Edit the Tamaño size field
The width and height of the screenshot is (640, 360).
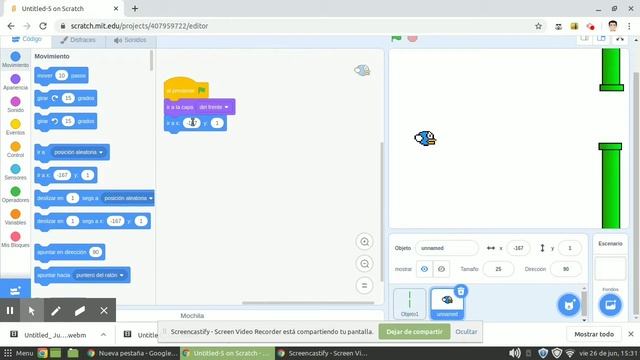pos(498,269)
